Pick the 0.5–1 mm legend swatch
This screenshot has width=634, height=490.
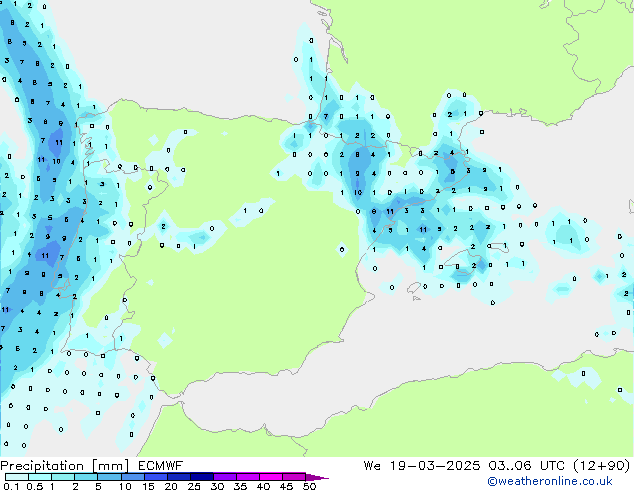(x=40, y=477)
